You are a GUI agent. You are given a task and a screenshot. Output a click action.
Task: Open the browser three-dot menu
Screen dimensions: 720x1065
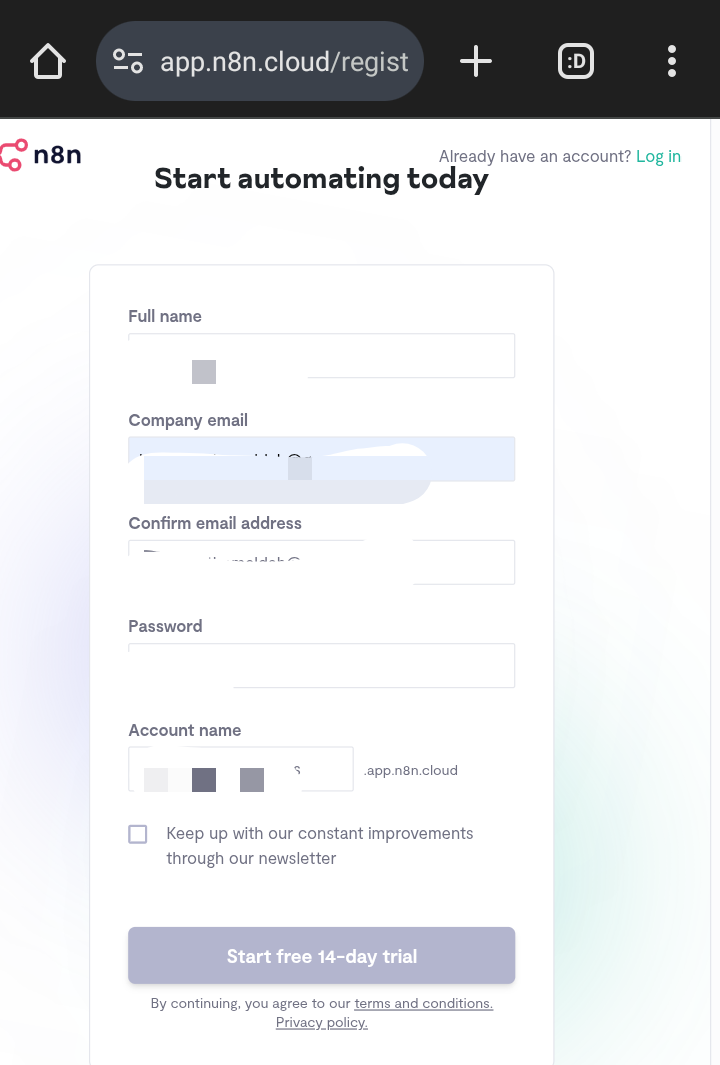pyautogui.click(x=672, y=62)
